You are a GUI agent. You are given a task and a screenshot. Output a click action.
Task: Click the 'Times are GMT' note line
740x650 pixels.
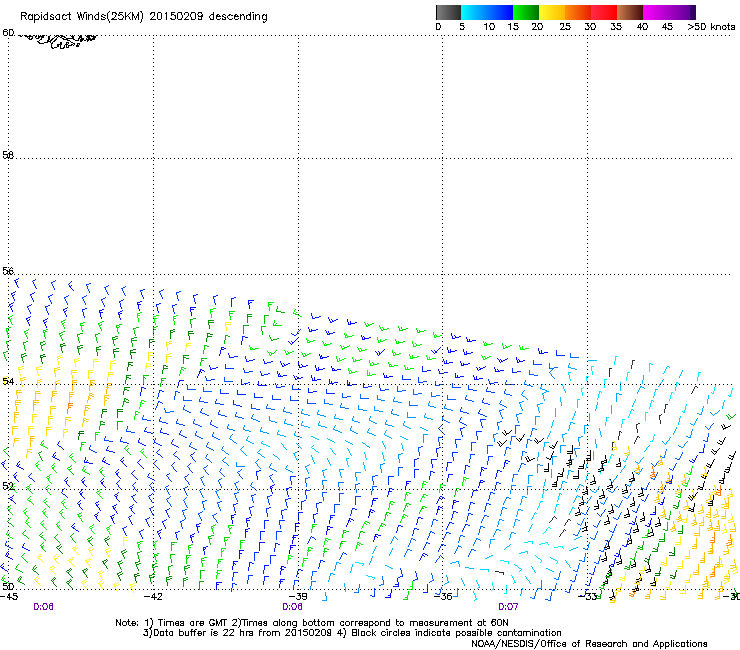coord(312,623)
